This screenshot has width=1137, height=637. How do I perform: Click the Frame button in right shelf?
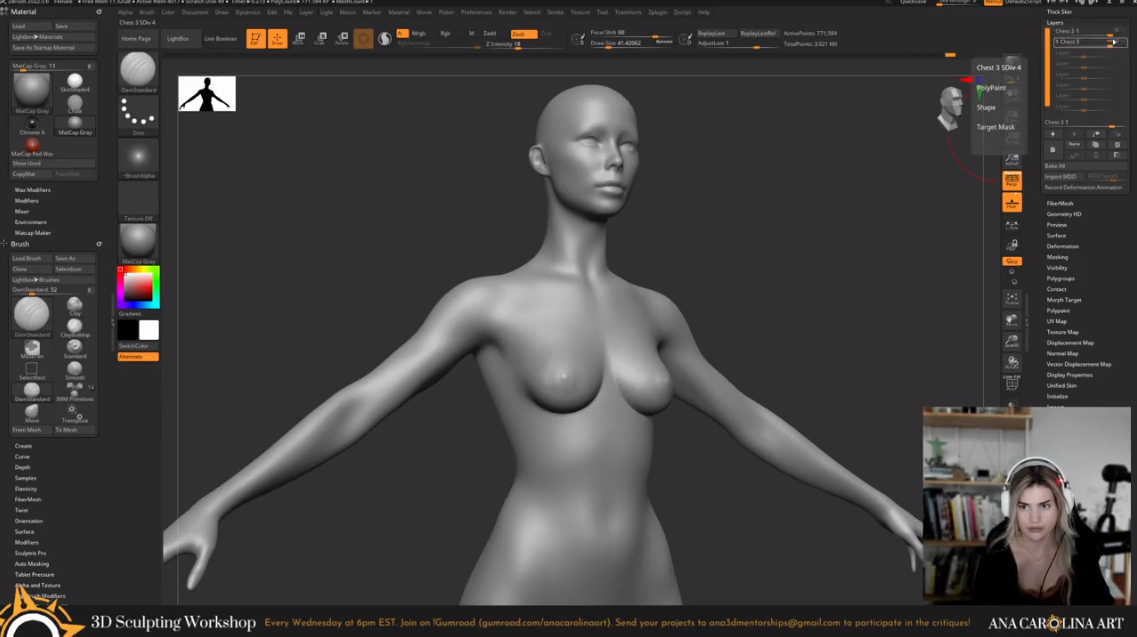click(1012, 298)
